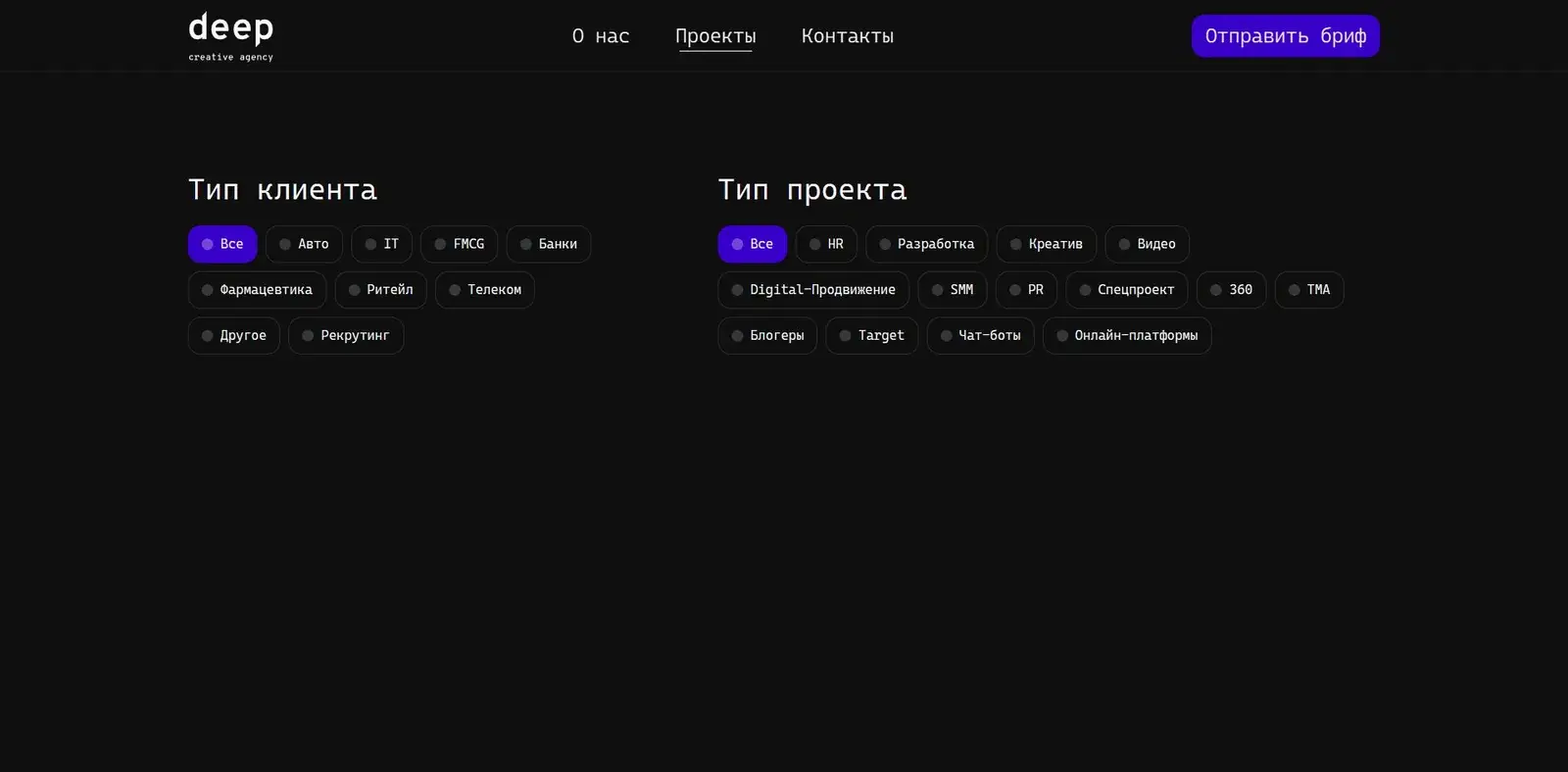Select Все under Тип проекта

click(x=753, y=244)
